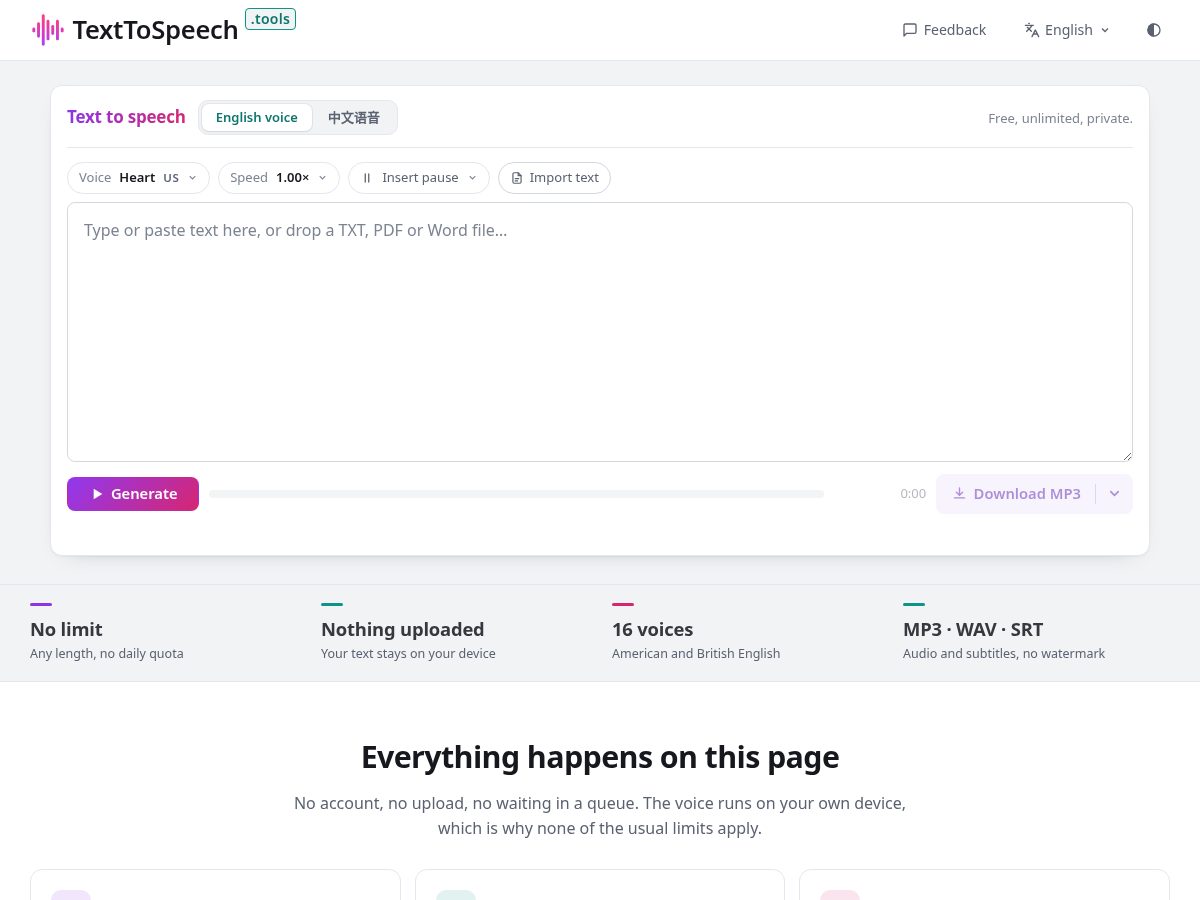Open the English language dropdown

pos(1067,30)
